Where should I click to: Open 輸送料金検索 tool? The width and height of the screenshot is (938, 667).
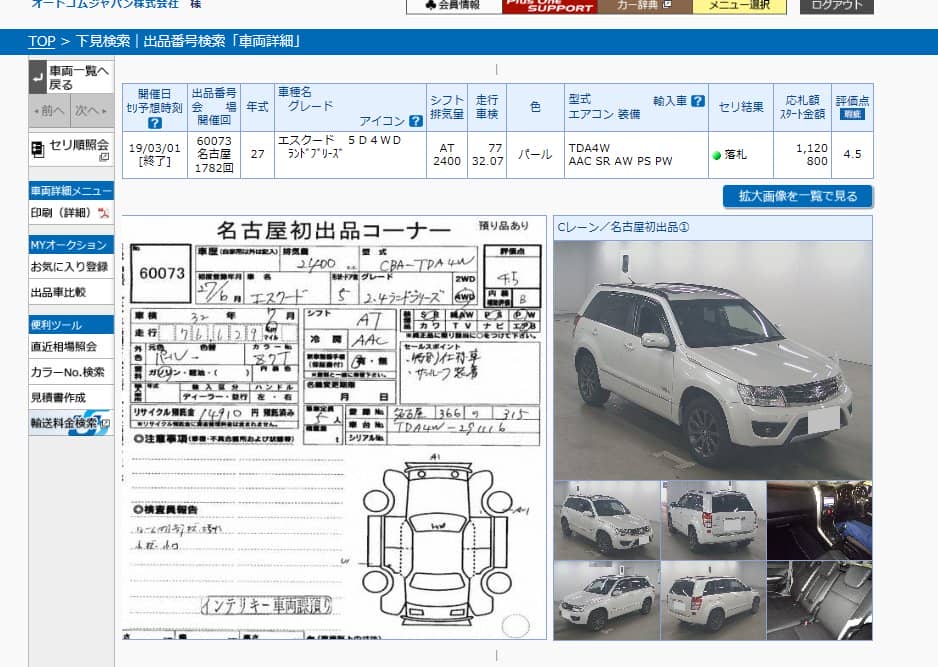[x=71, y=423]
